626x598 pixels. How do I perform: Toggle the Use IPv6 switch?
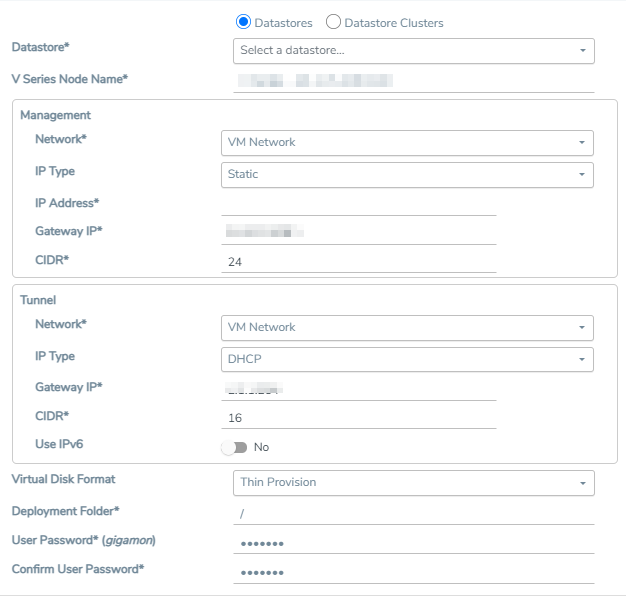[234, 448]
